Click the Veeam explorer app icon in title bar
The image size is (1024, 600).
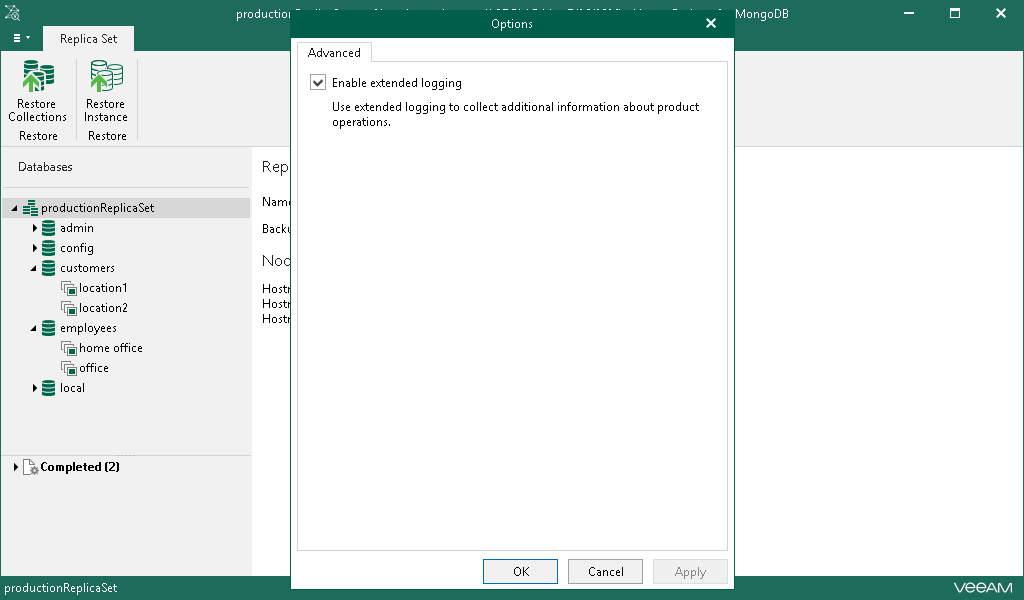pos(12,13)
